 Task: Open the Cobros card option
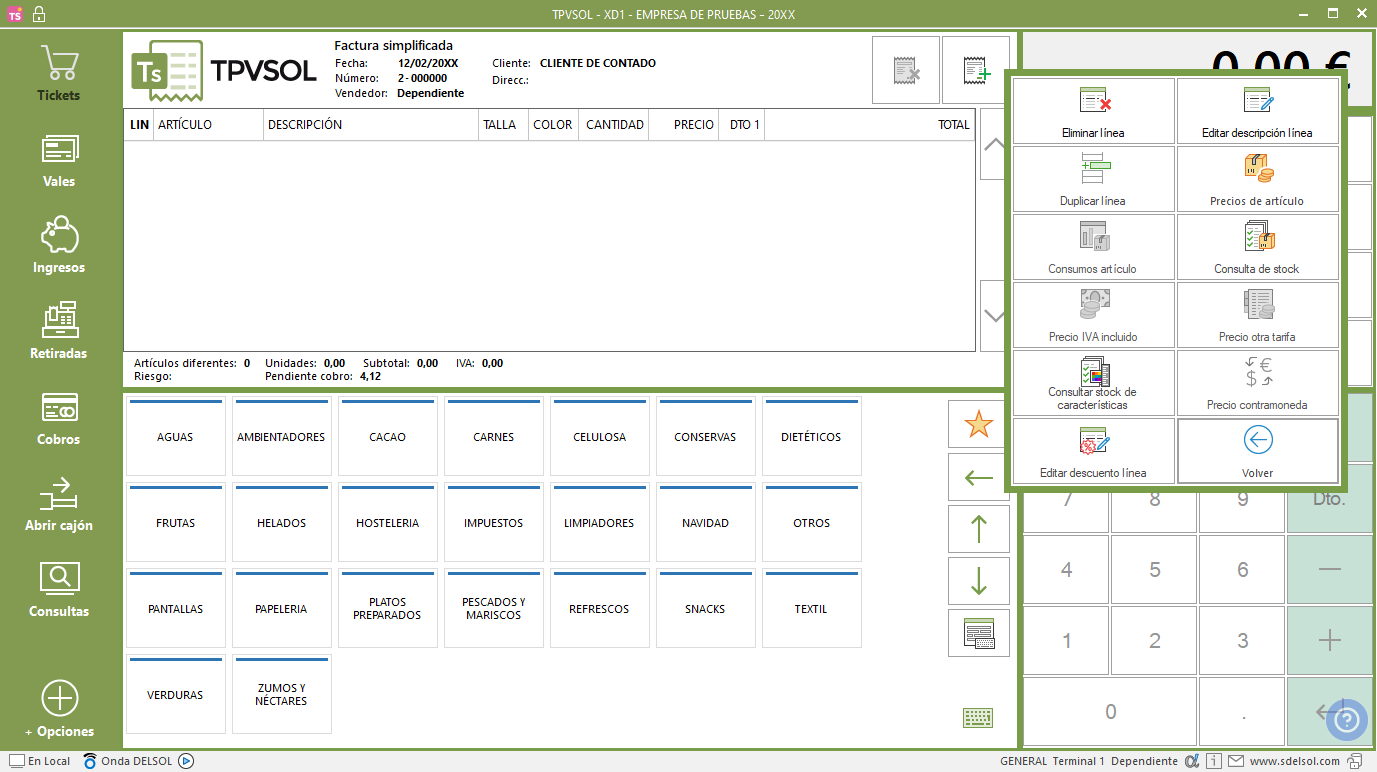click(59, 418)
